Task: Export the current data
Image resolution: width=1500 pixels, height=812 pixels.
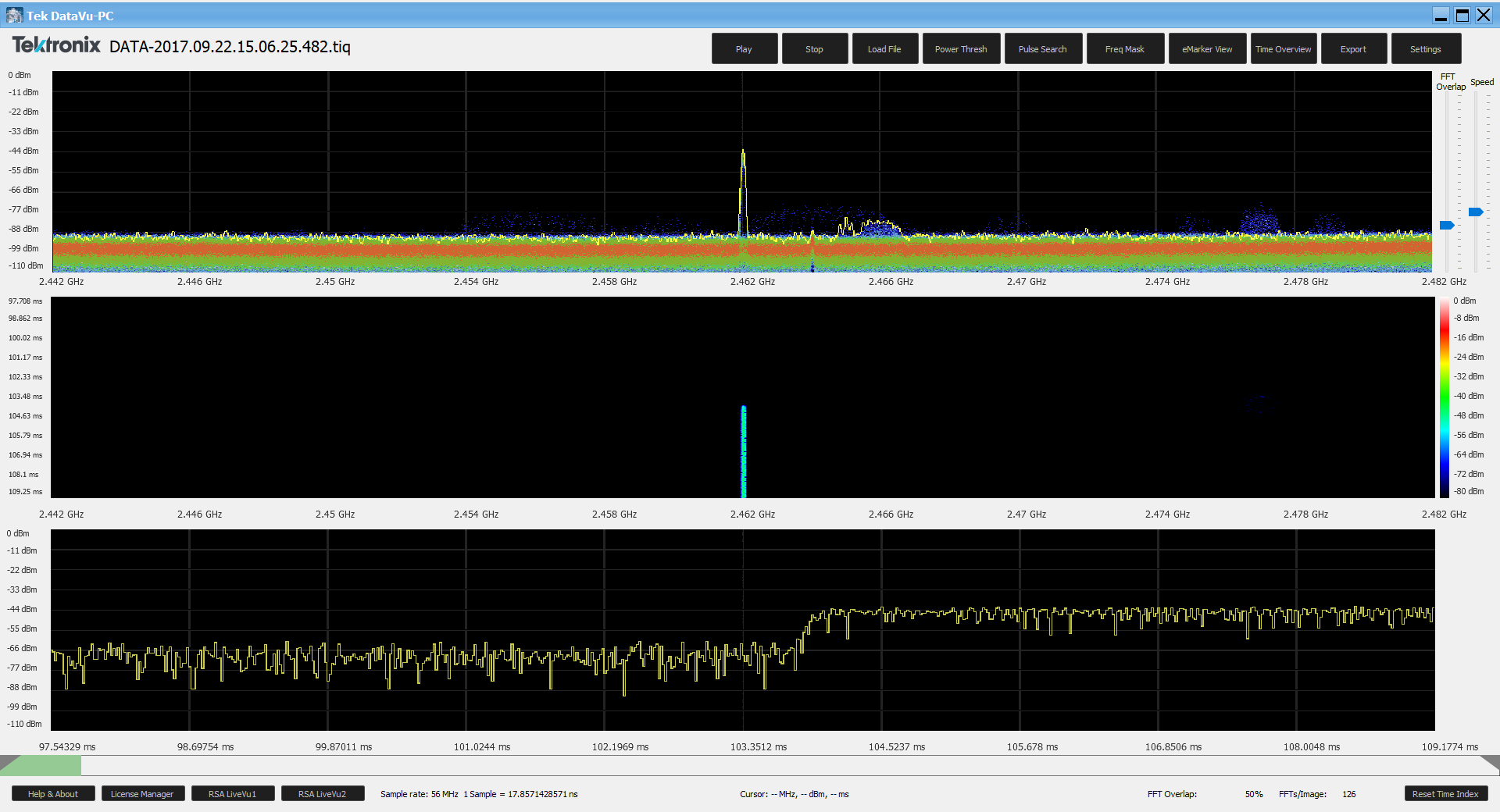Action: (1353, 48)
